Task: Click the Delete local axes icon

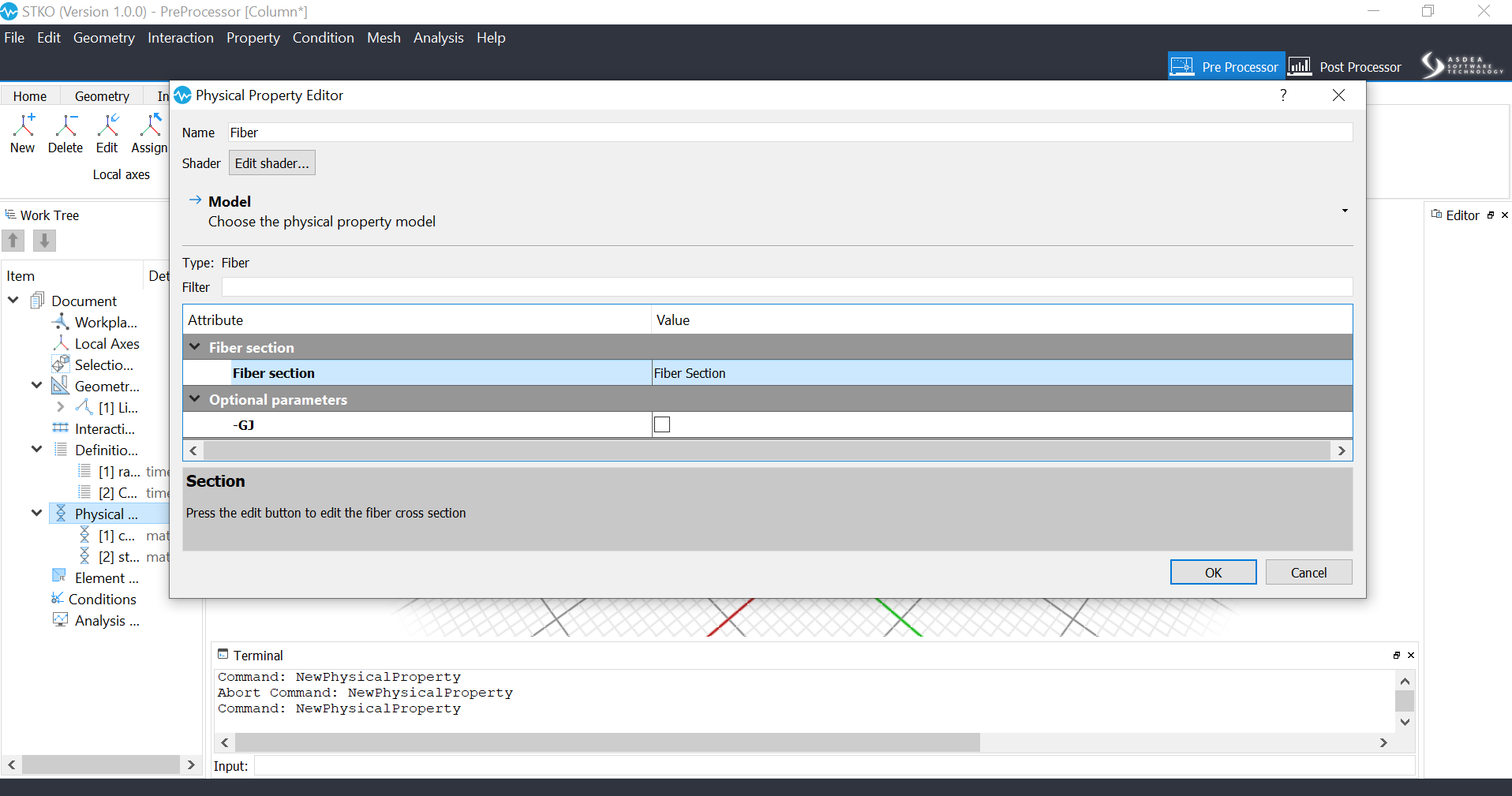Action: [65, 125]
